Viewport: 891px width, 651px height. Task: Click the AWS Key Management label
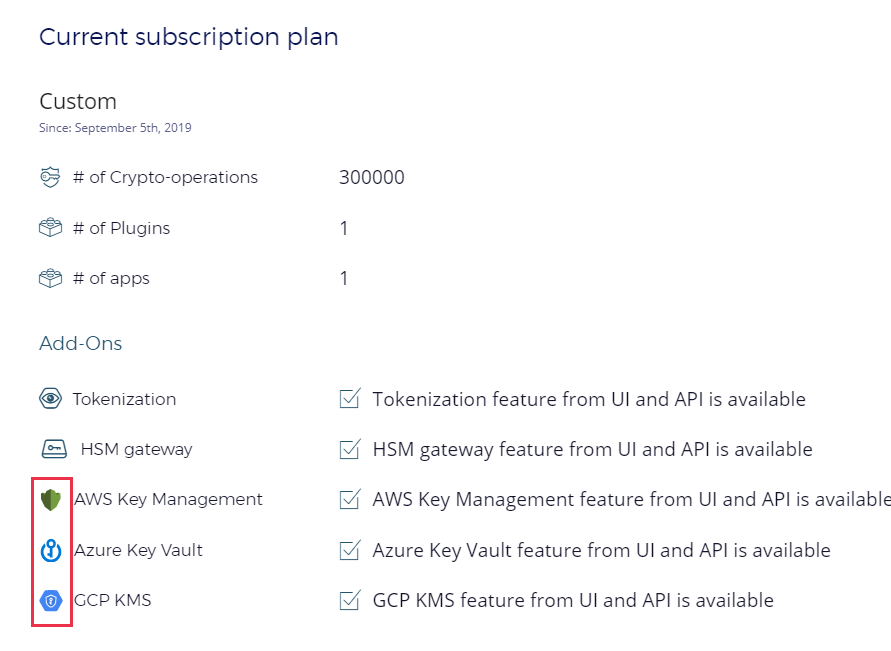(168, 499)
